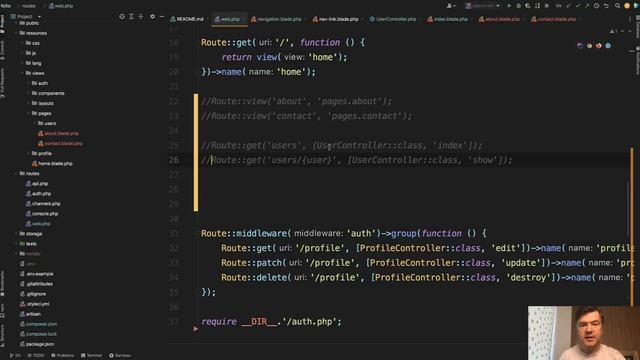Open the run configuration dropdown
640x360 pixels.
tap(482, 6)
